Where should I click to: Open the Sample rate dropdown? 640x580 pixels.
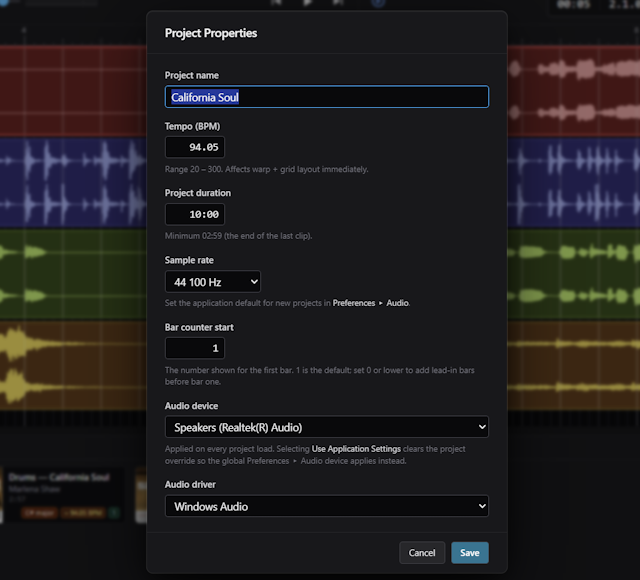pyautogui.click(x=213, y=282)
